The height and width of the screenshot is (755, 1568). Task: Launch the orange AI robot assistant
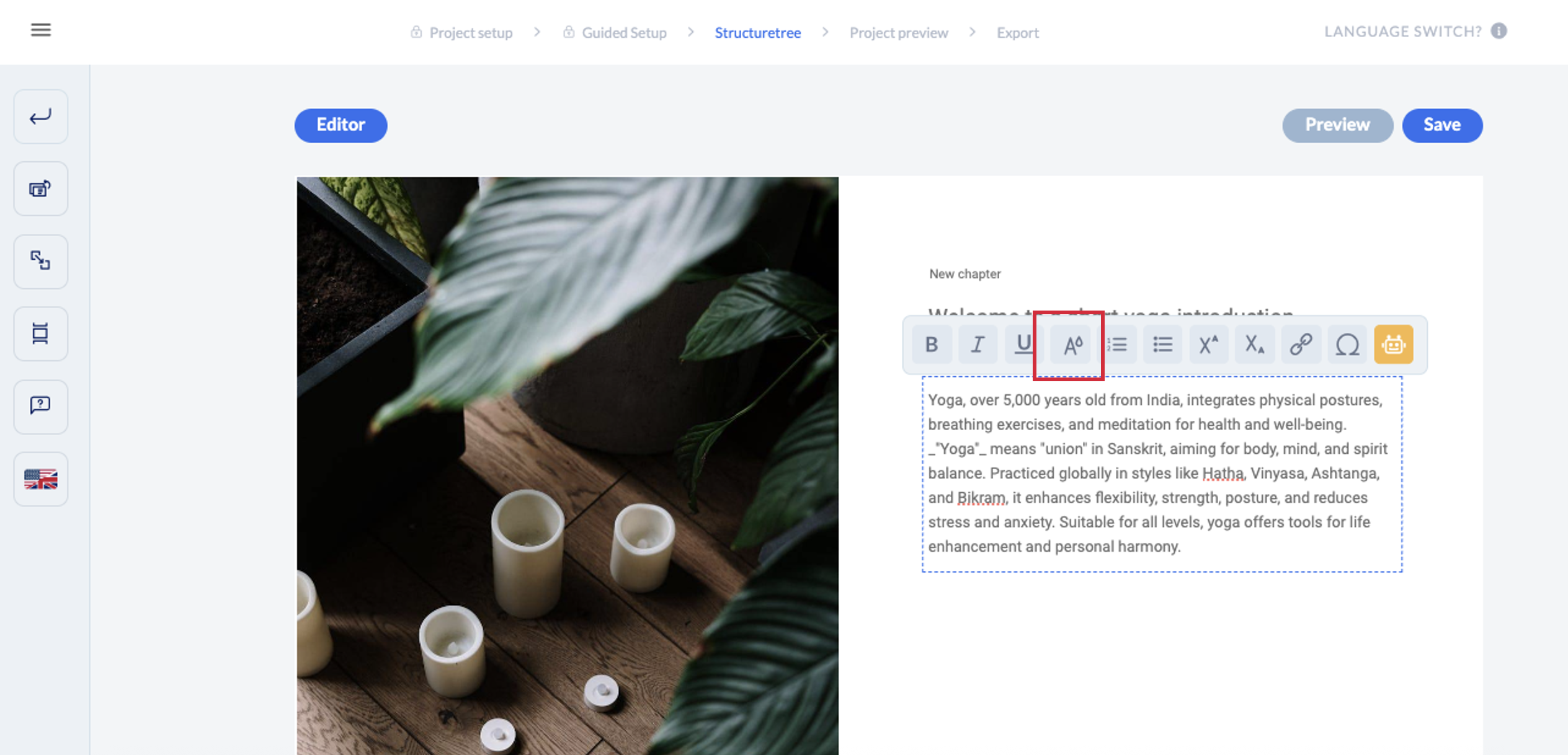1393,345
